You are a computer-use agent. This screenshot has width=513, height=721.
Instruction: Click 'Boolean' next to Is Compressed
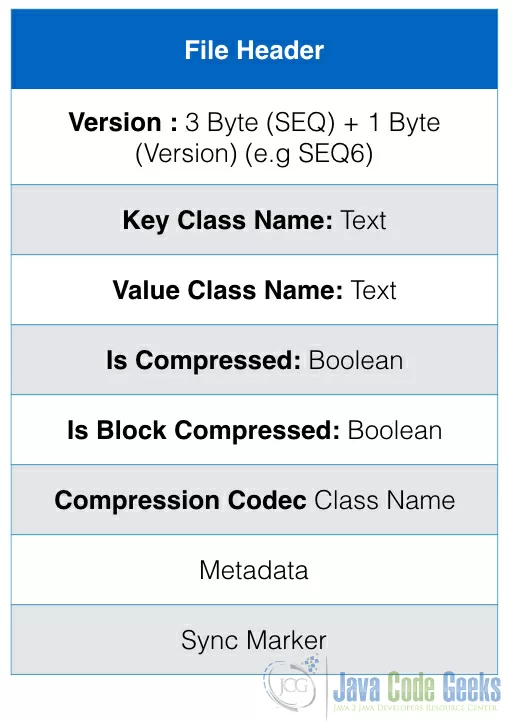coord(356,360)
